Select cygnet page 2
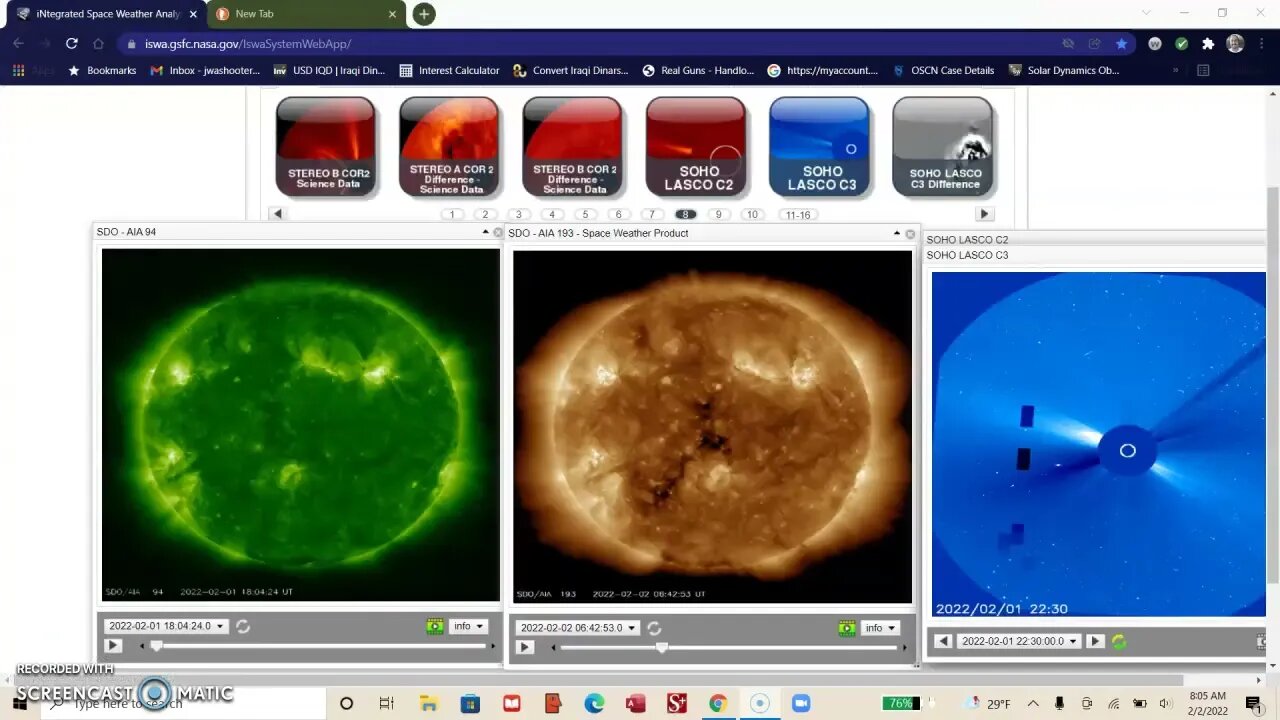This screenshot has height=720, width=1280. coord(485,215)
